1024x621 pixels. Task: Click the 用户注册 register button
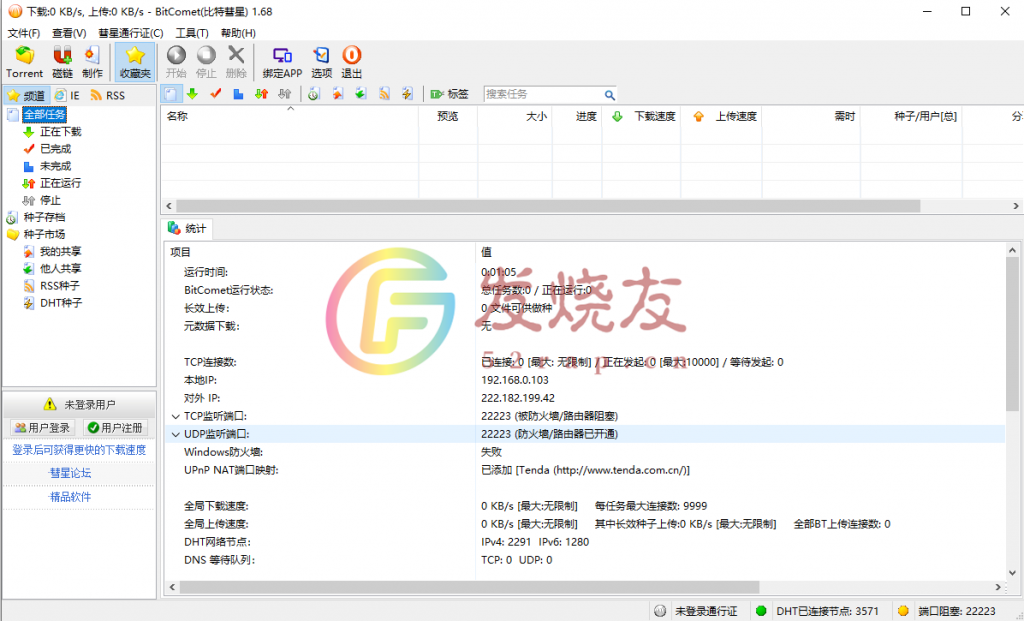coord(116,428)
